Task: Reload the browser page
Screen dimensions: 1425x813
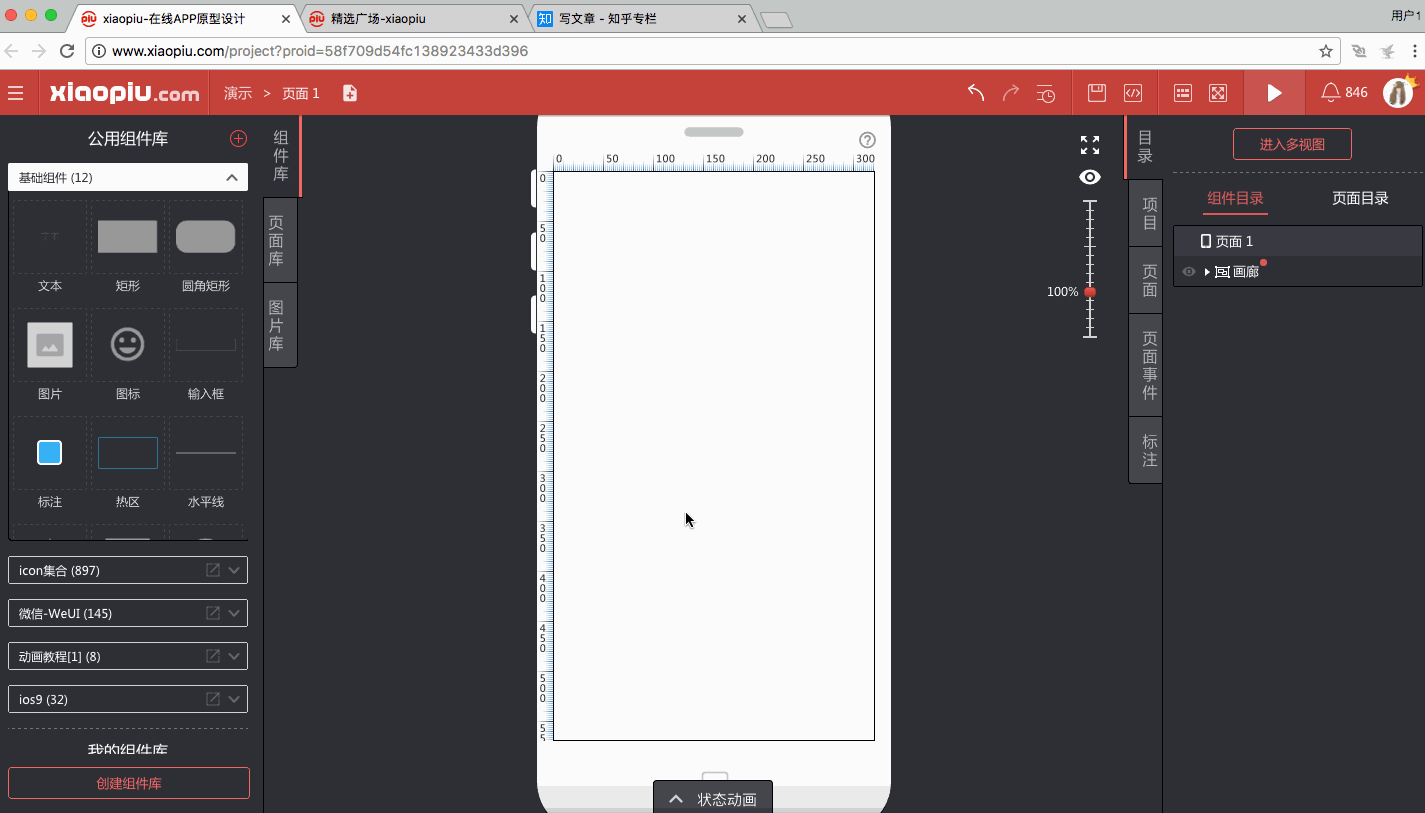Action: click(x=67, y=51)
